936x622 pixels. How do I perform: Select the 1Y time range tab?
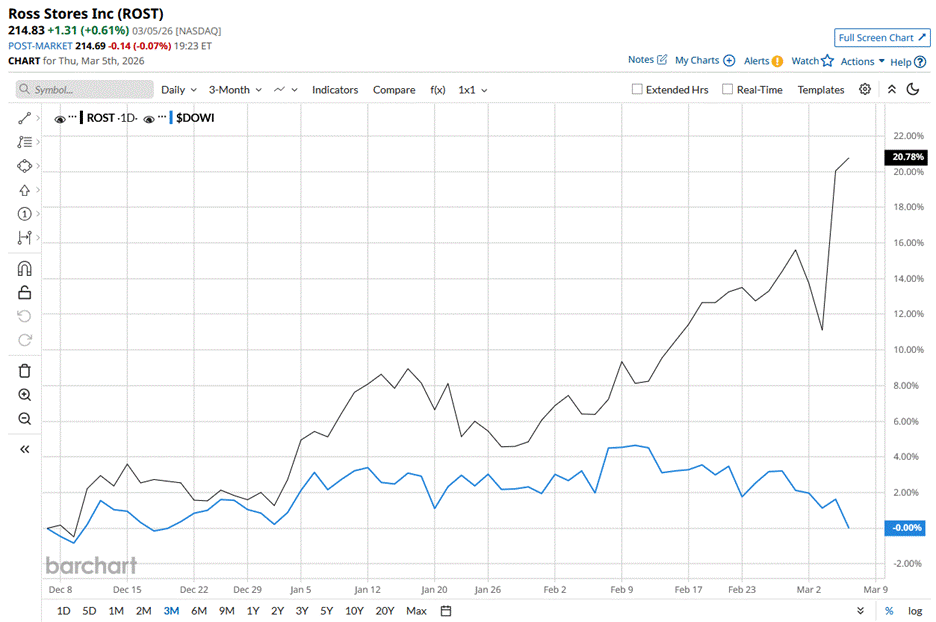(x=253, y=611)
